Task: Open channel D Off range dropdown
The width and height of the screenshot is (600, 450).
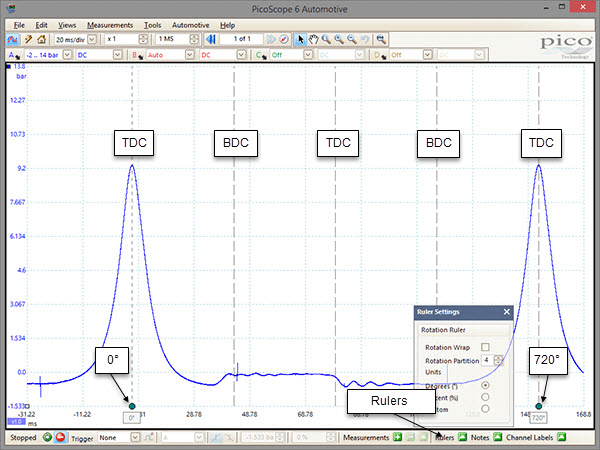Action: [427, 55]
